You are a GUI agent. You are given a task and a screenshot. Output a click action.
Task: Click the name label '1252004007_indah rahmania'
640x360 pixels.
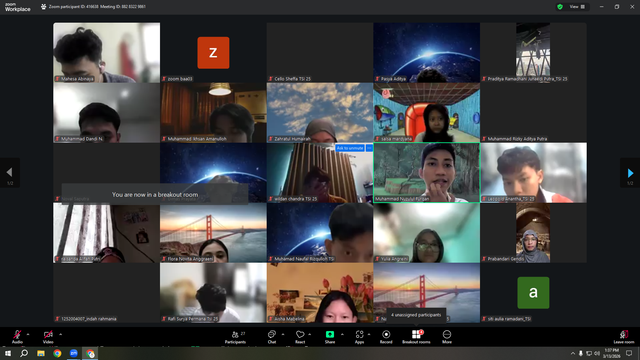[x=89, y=319]
